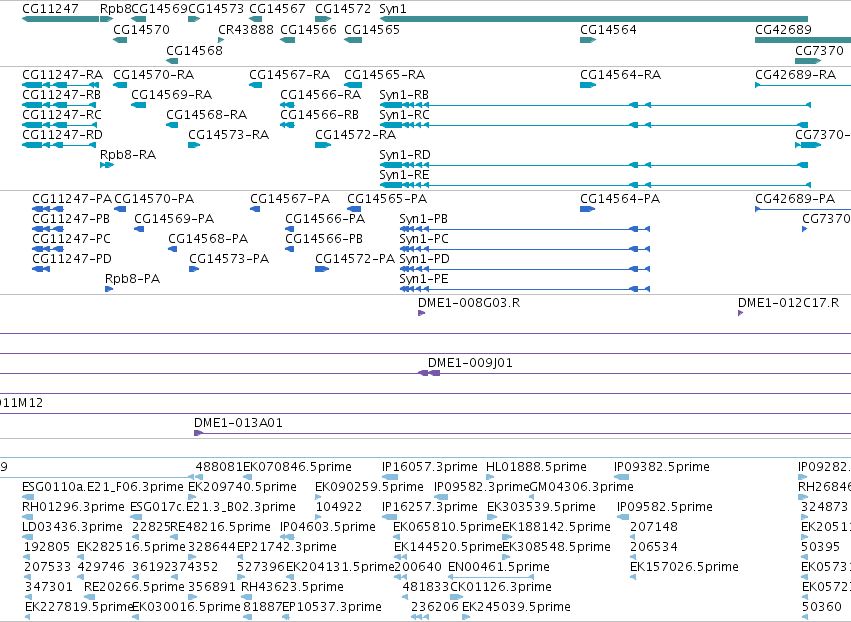Select EST IP09382.5prime
851x622 pixels.
click(x=662, y=467)
